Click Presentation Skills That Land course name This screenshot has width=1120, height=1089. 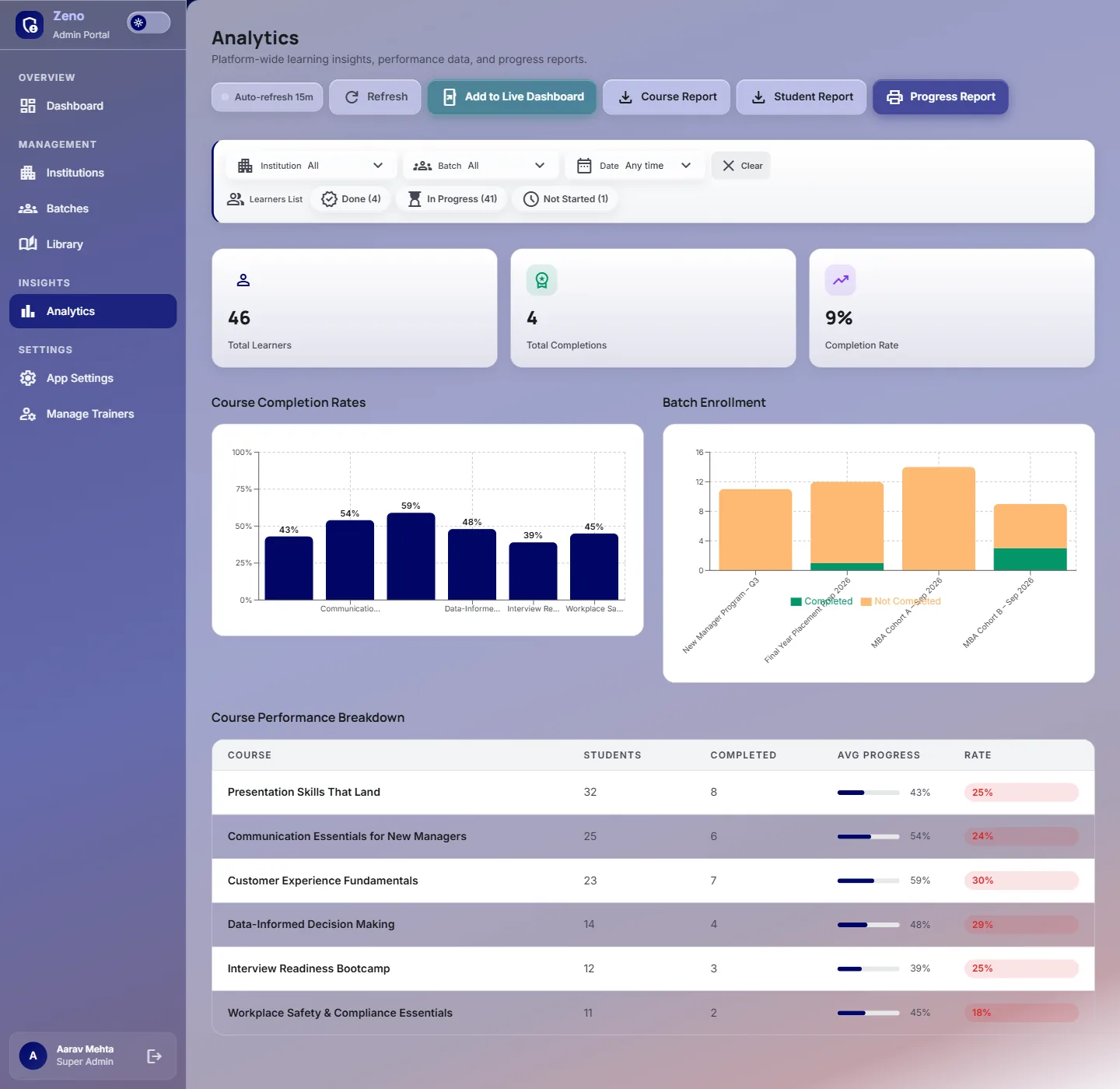pyautogui.click(x=304, y=792)
